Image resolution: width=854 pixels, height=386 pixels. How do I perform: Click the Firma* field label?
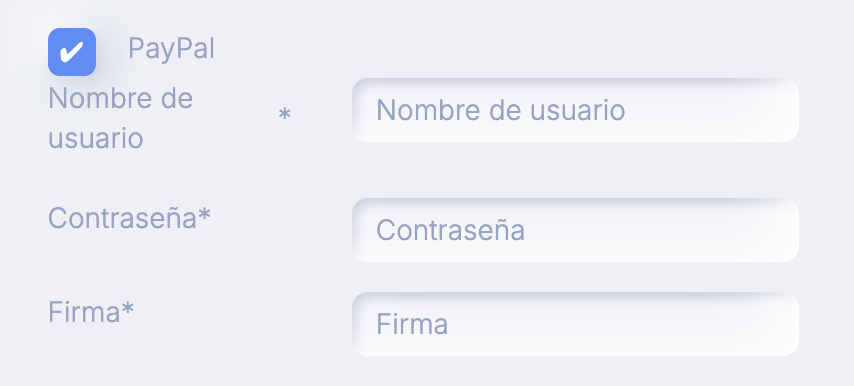[x=91, y=313]
